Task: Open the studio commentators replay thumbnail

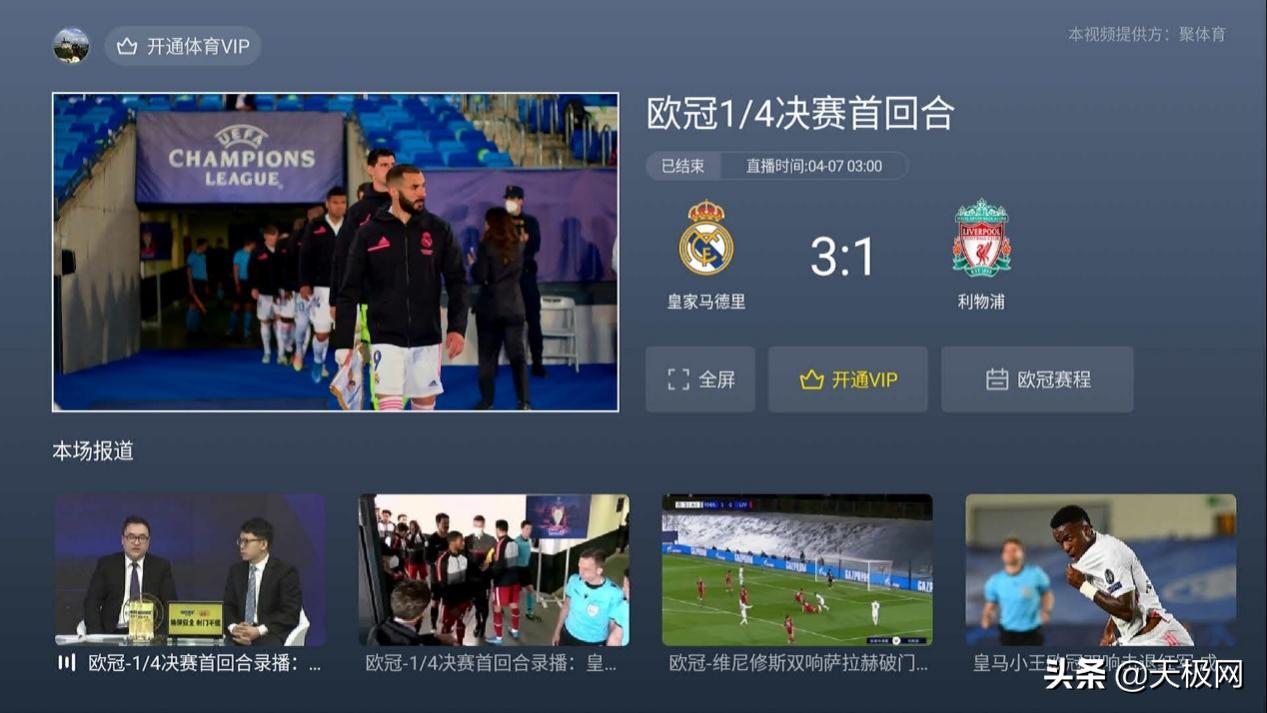Action: [x=190, y=570]
